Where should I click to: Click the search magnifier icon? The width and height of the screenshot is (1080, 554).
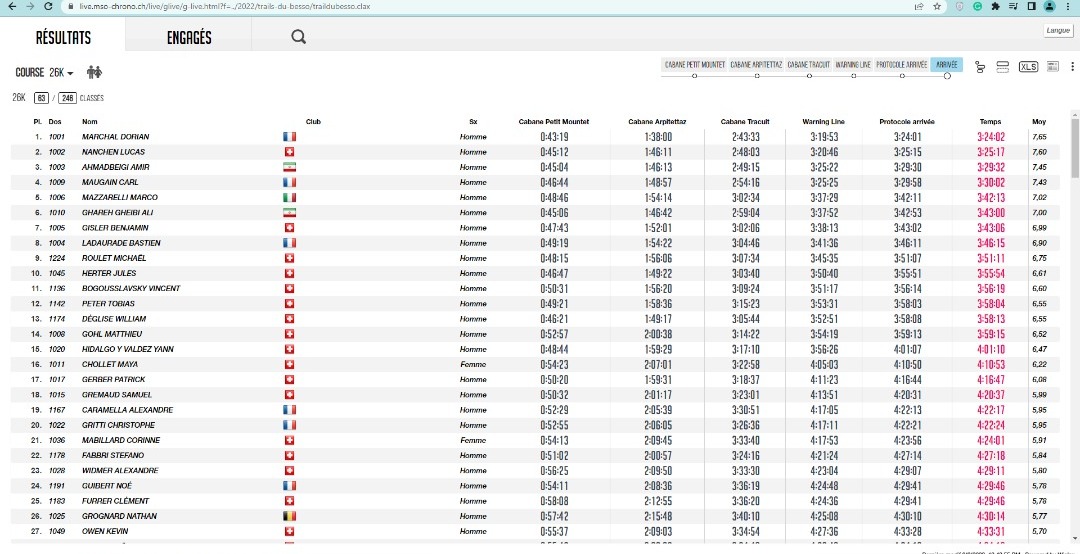pos(298,37)
